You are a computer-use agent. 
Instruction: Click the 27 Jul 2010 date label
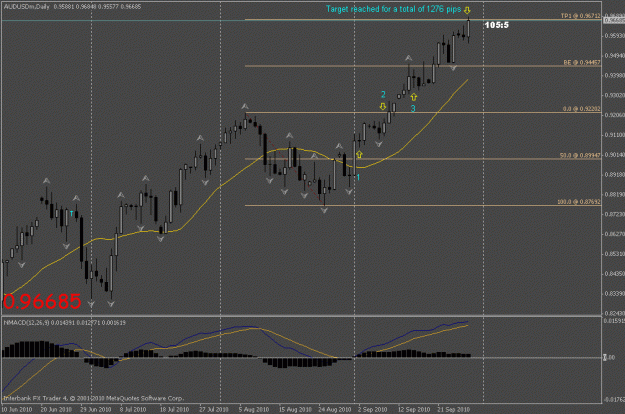(214, 409)
